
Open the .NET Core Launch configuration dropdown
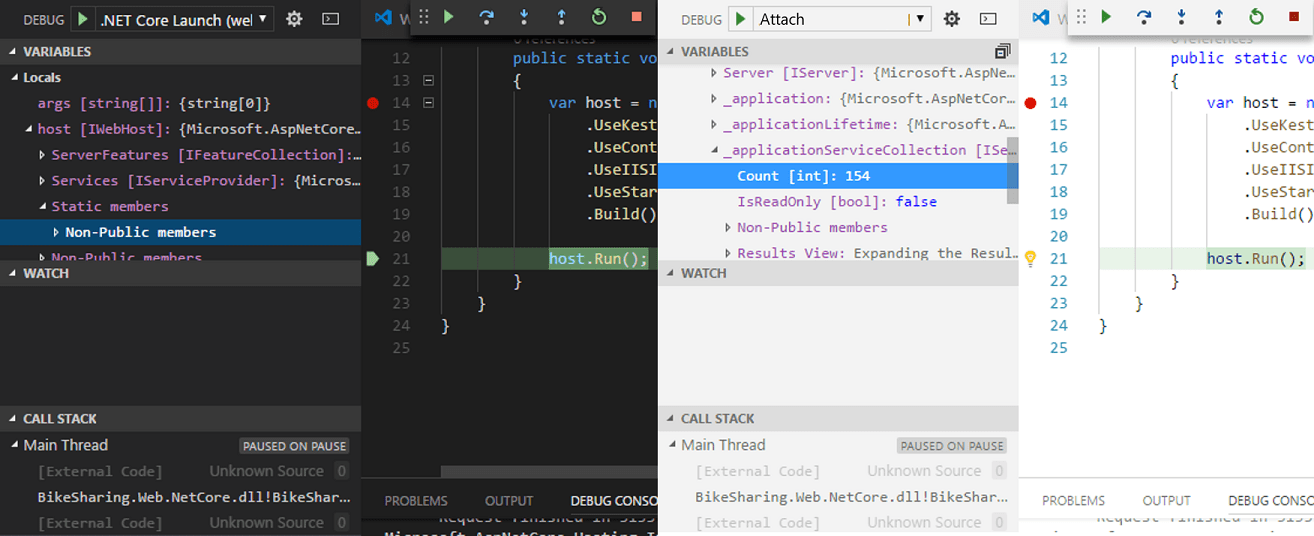[184, 18]
